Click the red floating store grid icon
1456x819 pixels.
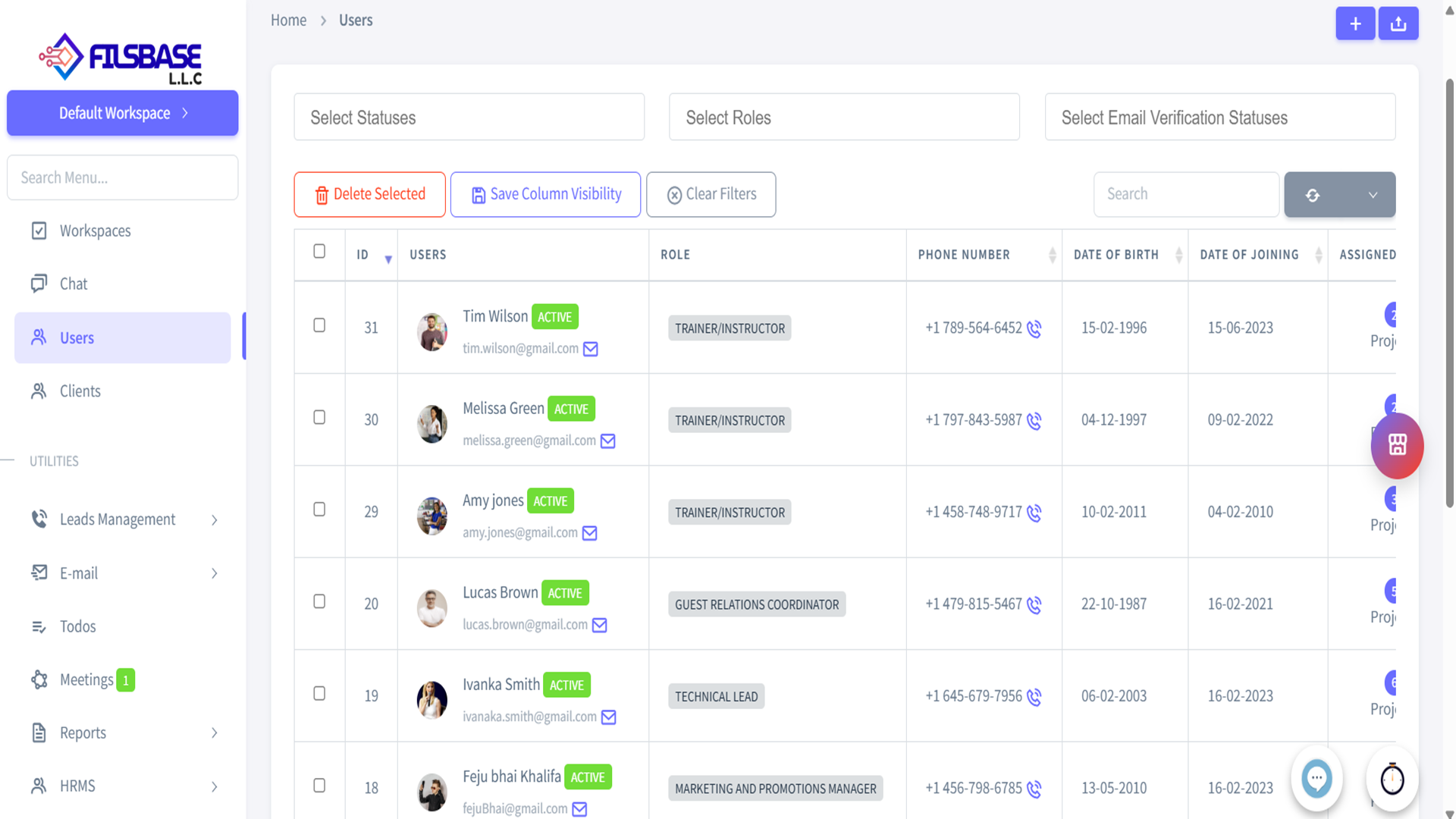click(x=1397, y=445)
